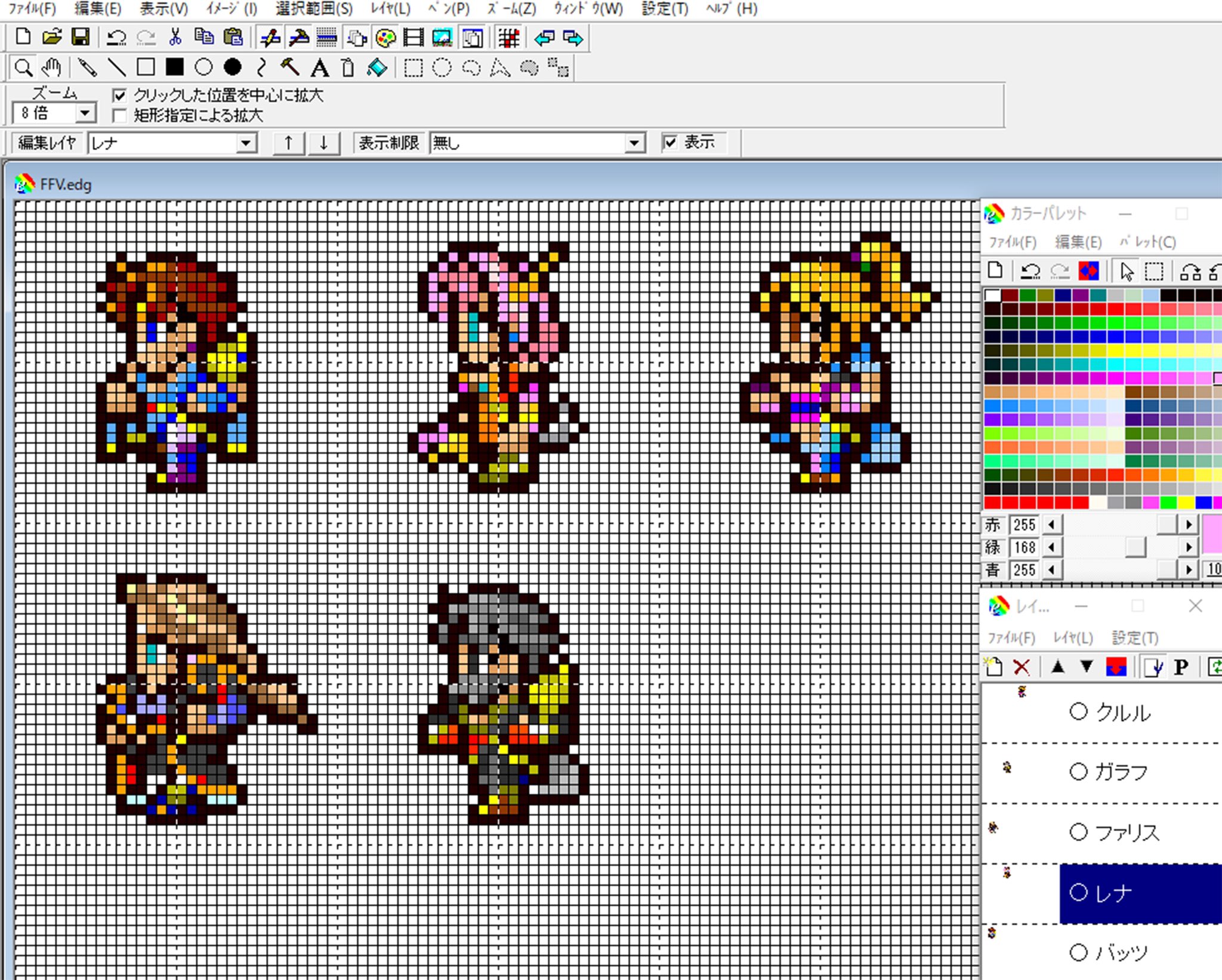Select the rectangular selection tool
The image size is (1222, 980).
pyautogui.click(x=413, y=68)
